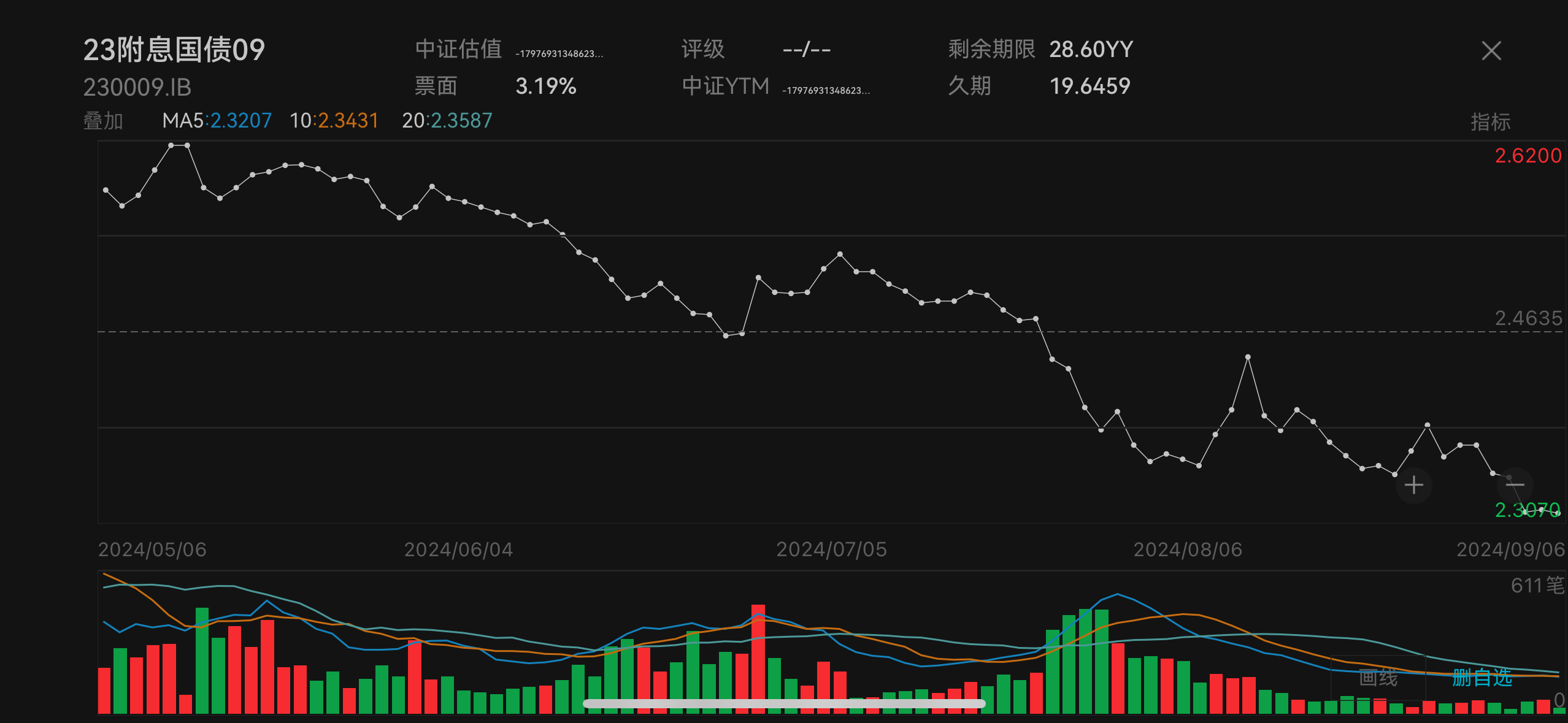The image size is (1568, 723).
Task: Close the chart with the X icon
Action: pos(1491,51)
